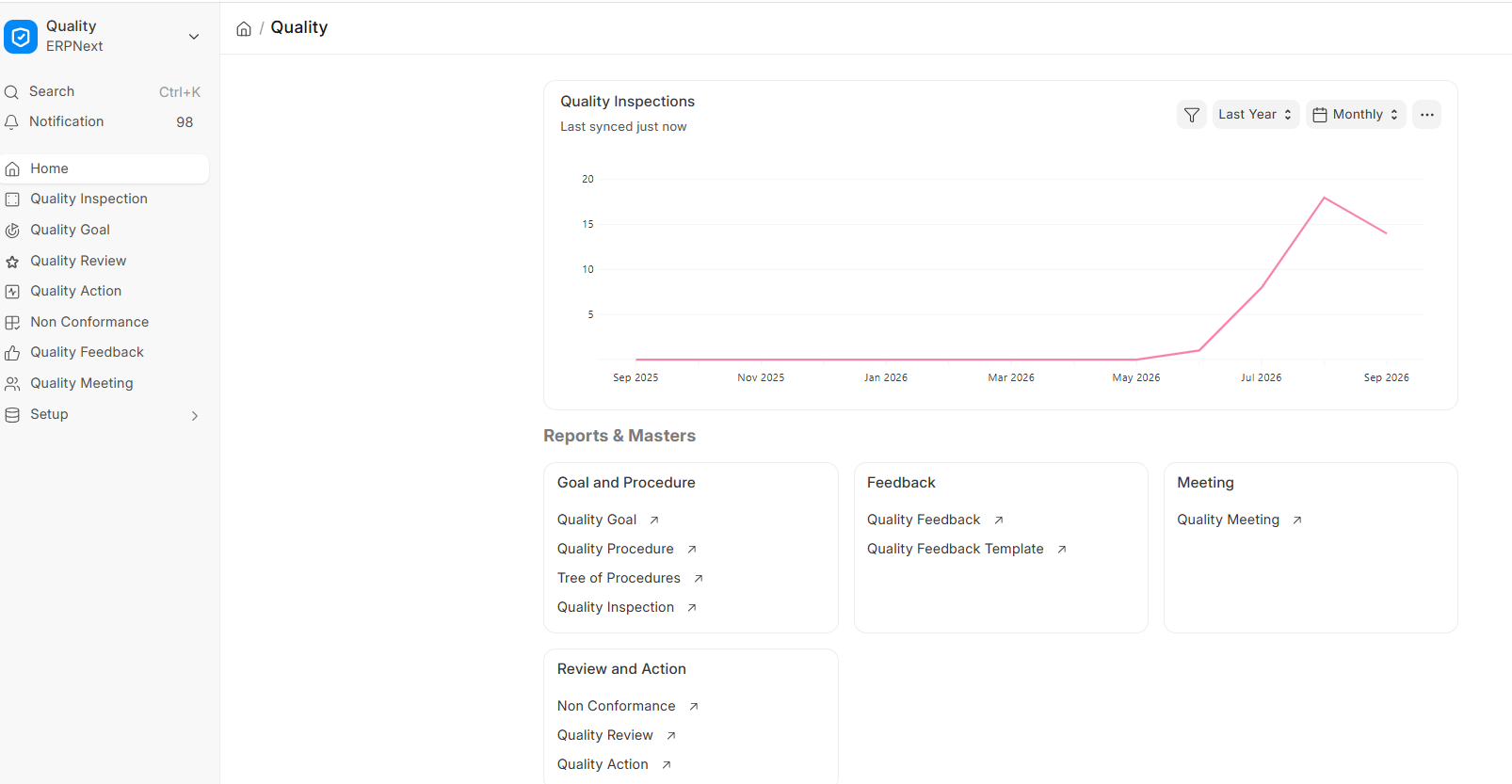
Task: Click the Home sidebar house icon
Action: (12, 169)
